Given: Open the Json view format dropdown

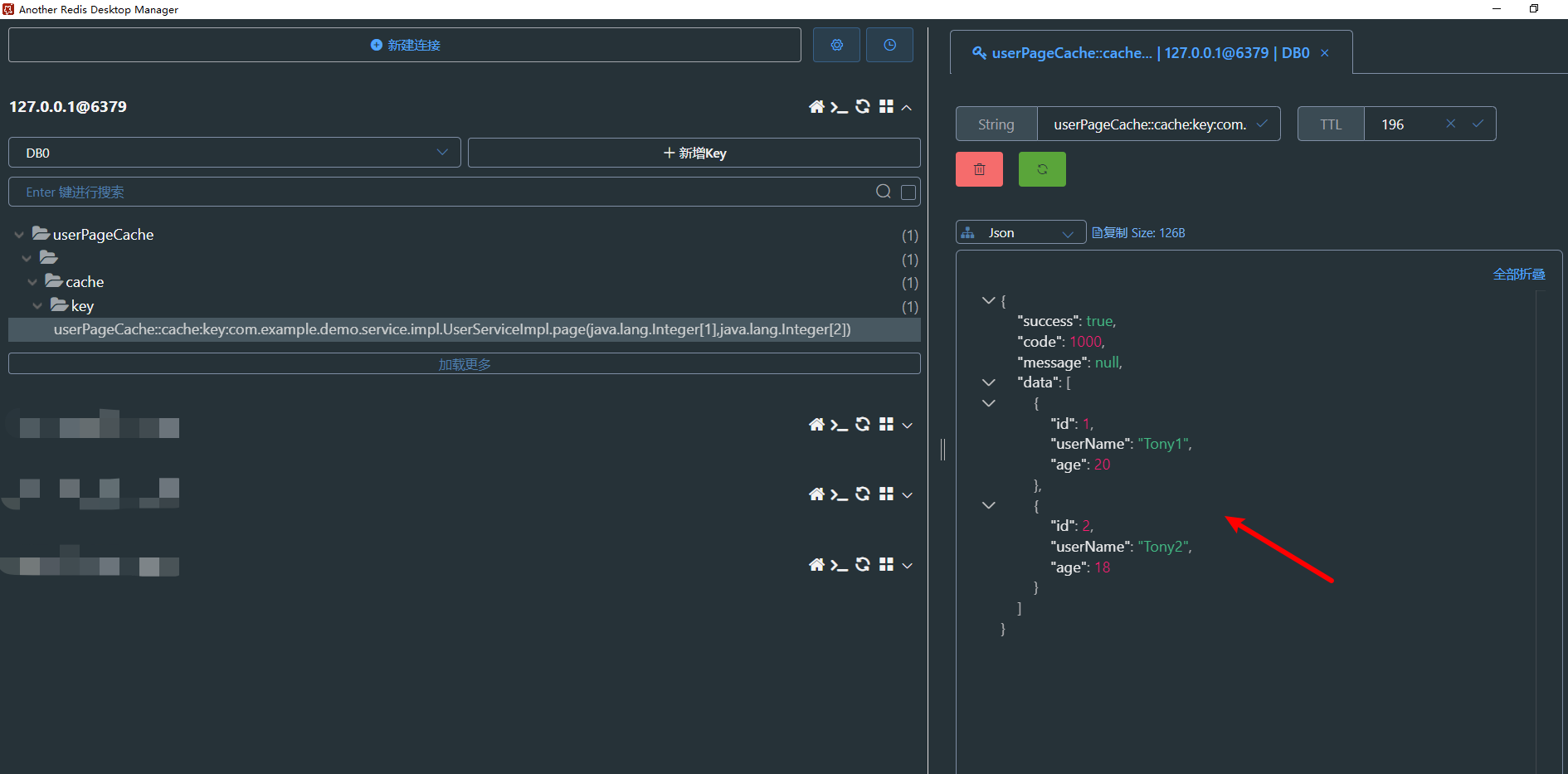Looking at the screenshot, I should point(1020,232).
